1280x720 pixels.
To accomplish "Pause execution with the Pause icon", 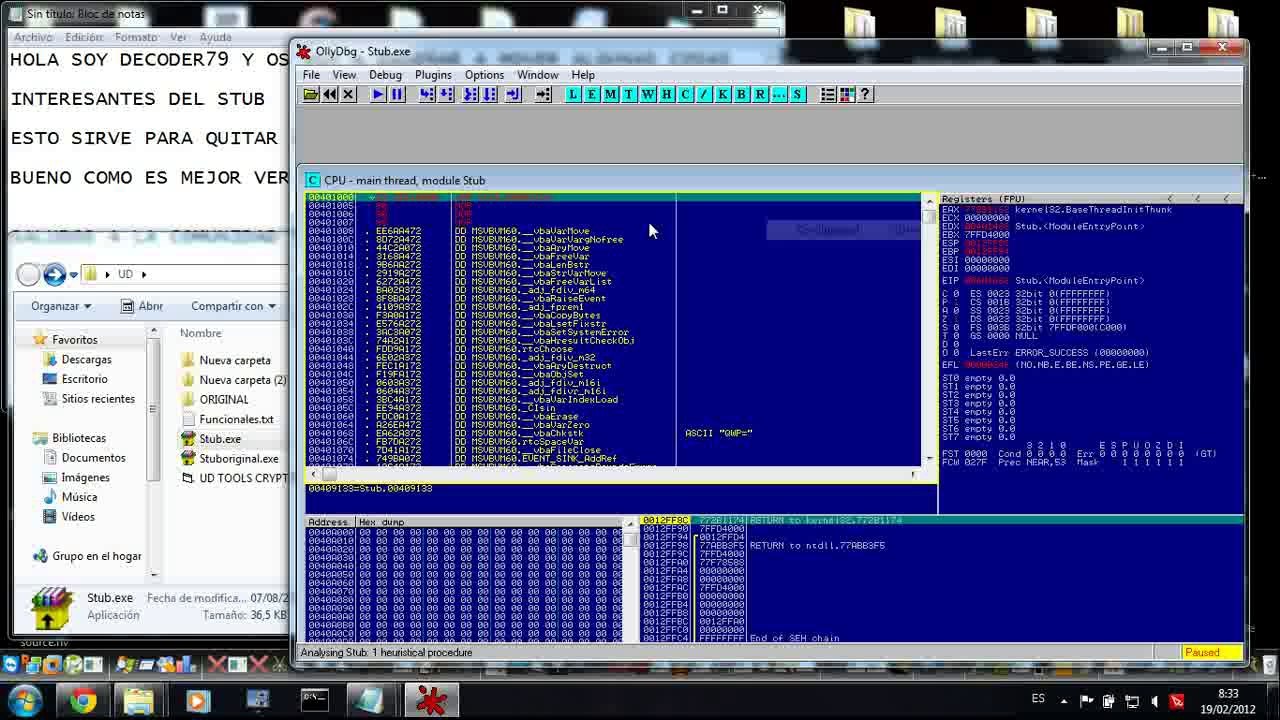I will [397, 94].
